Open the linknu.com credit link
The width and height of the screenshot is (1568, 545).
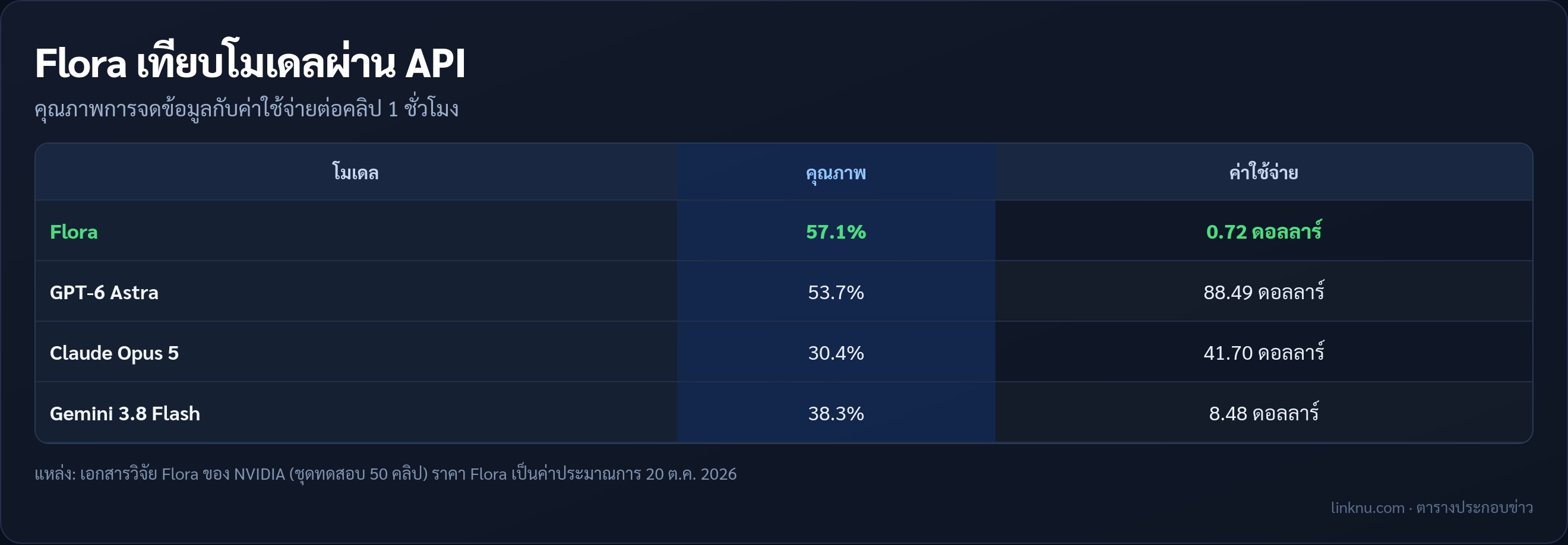coord(1367,507)
